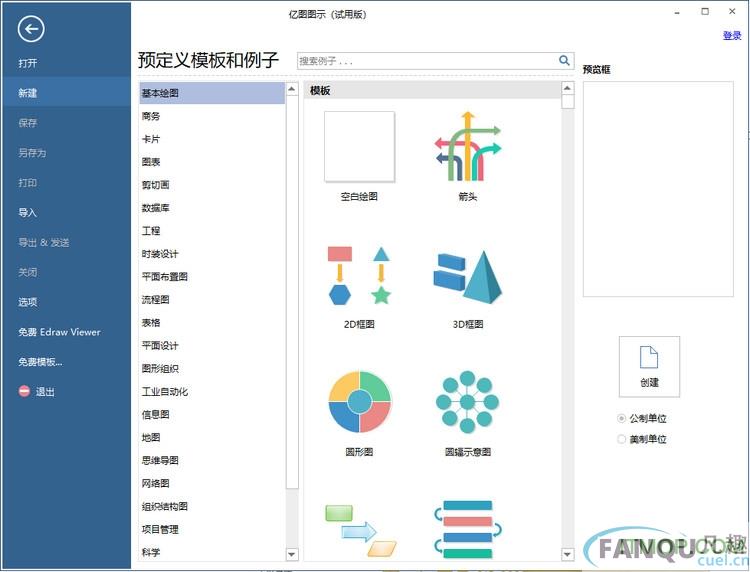750x572 pixels.
Task: Select the 圆辐示意图 radial diagram icon
Action: point(467,402)
